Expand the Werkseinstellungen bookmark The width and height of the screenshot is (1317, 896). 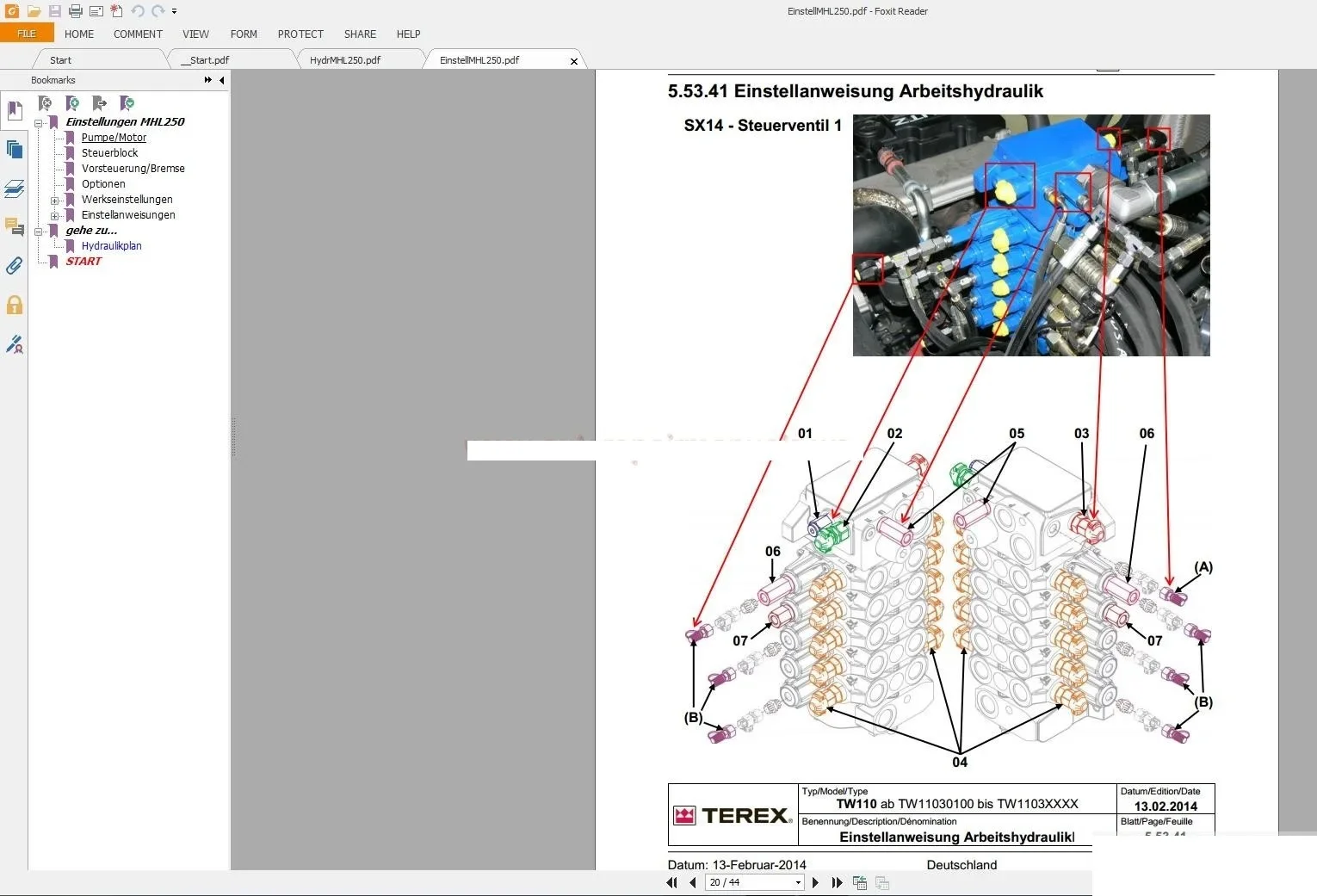pos(54,201)
